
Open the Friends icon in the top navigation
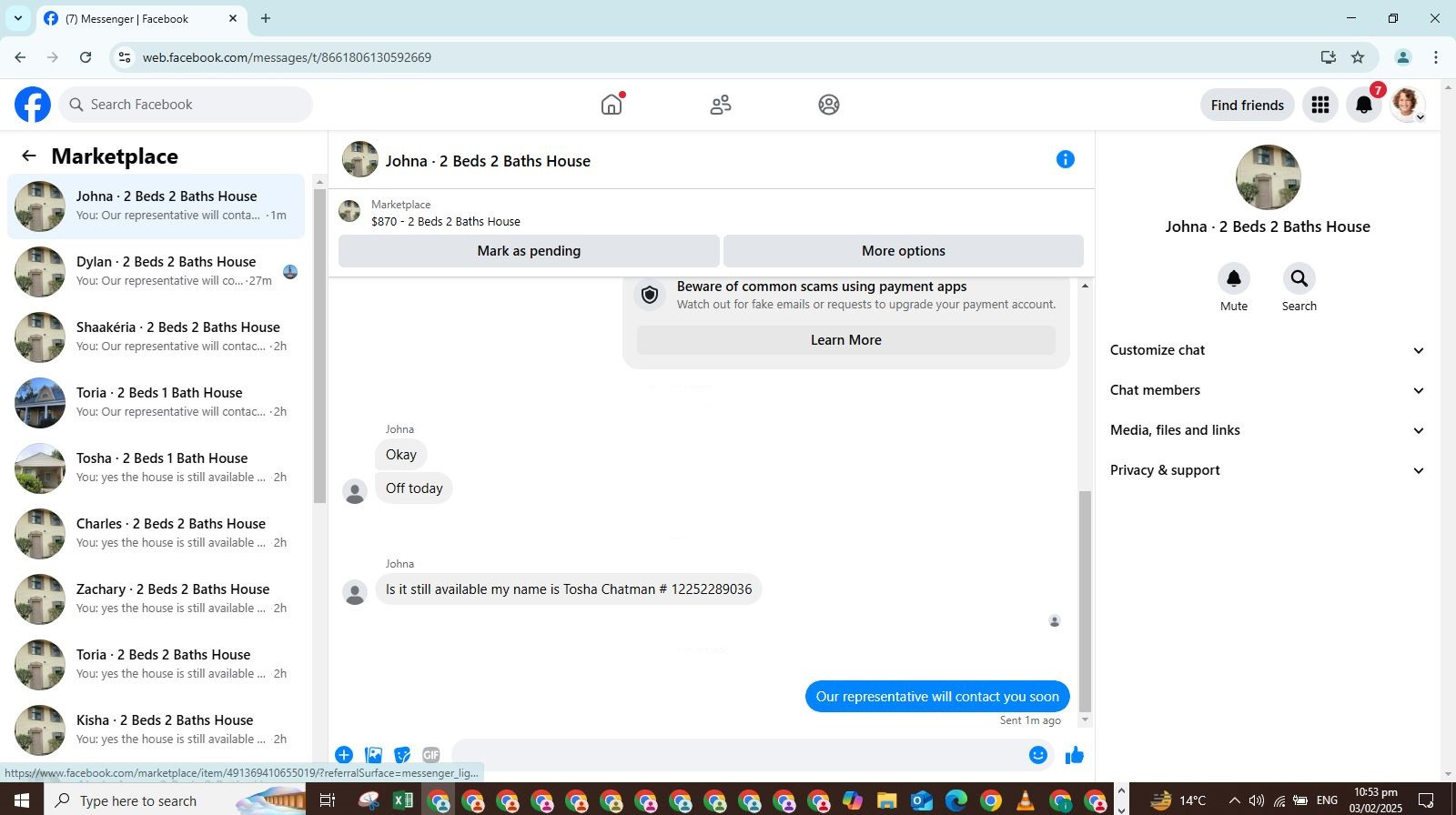click(721, 105)
